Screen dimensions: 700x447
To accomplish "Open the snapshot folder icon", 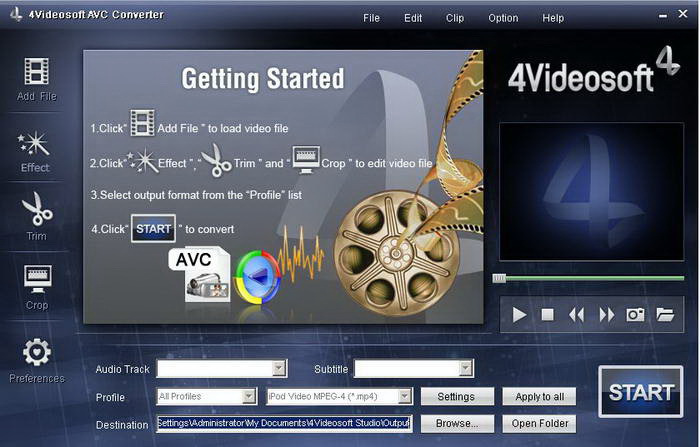I will click(x=665, y=314).
